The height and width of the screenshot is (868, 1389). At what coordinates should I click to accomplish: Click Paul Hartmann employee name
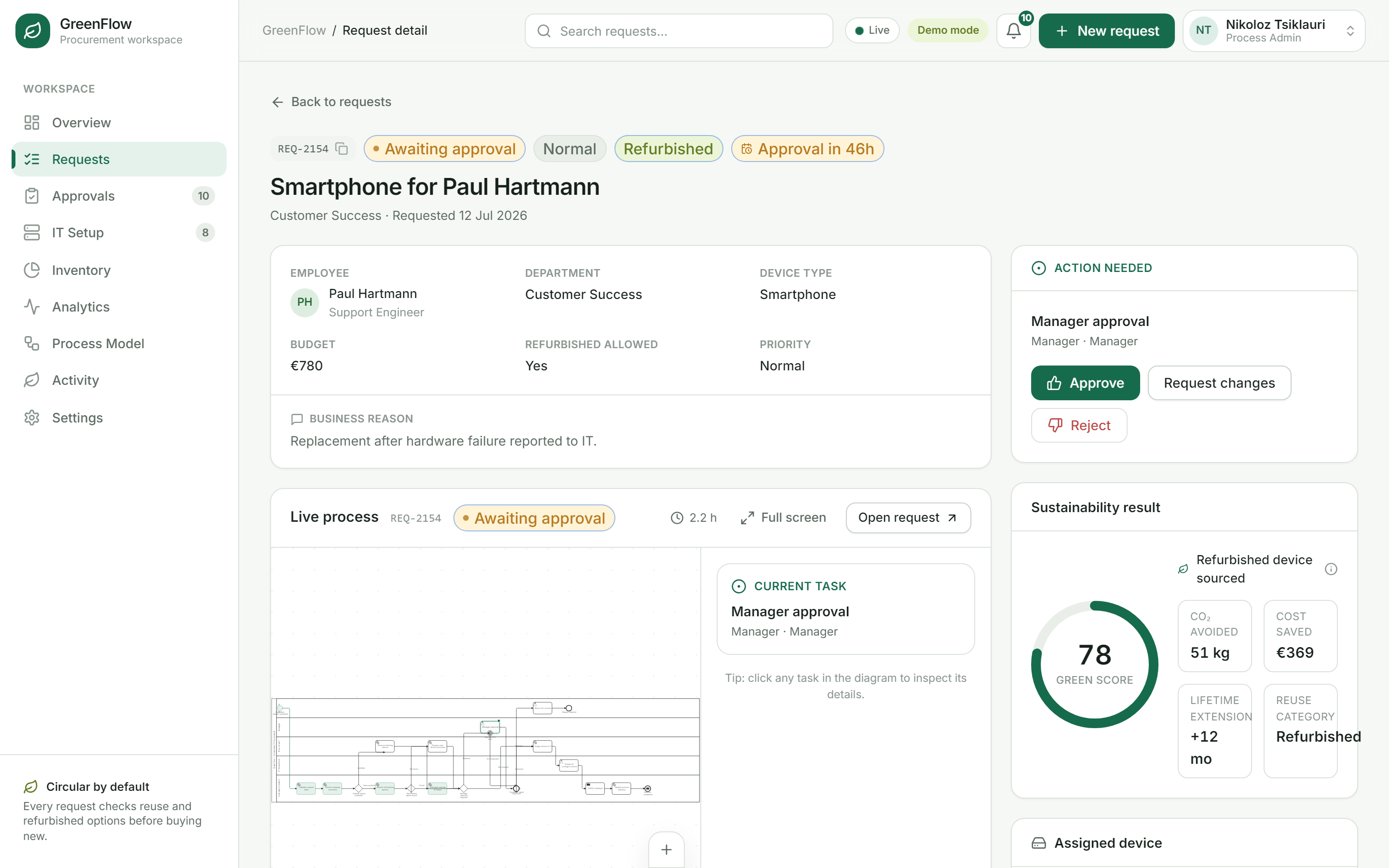click(x=372, y=293)
